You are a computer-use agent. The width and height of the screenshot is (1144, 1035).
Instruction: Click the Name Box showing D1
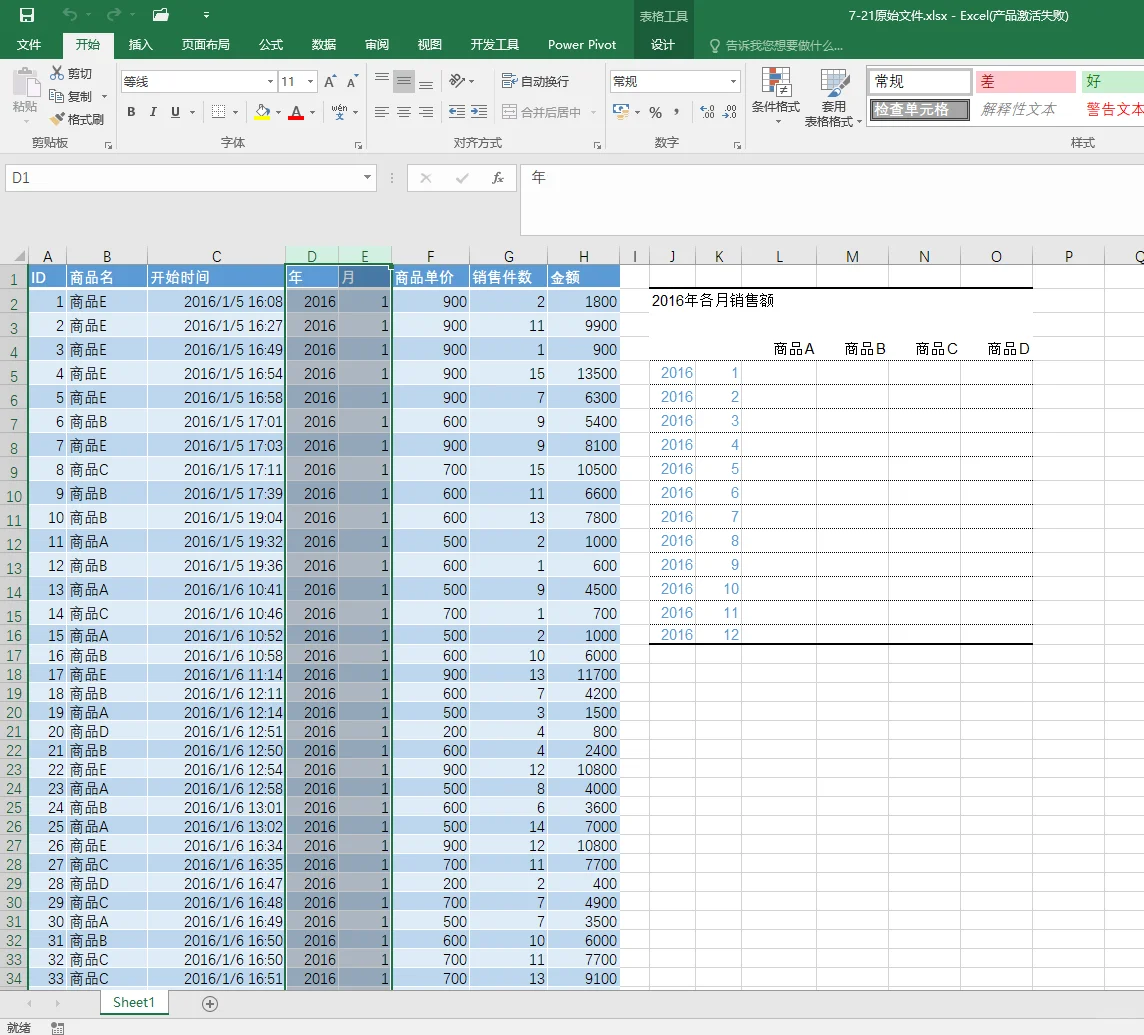pyautogui.click(x=184, y=178)
